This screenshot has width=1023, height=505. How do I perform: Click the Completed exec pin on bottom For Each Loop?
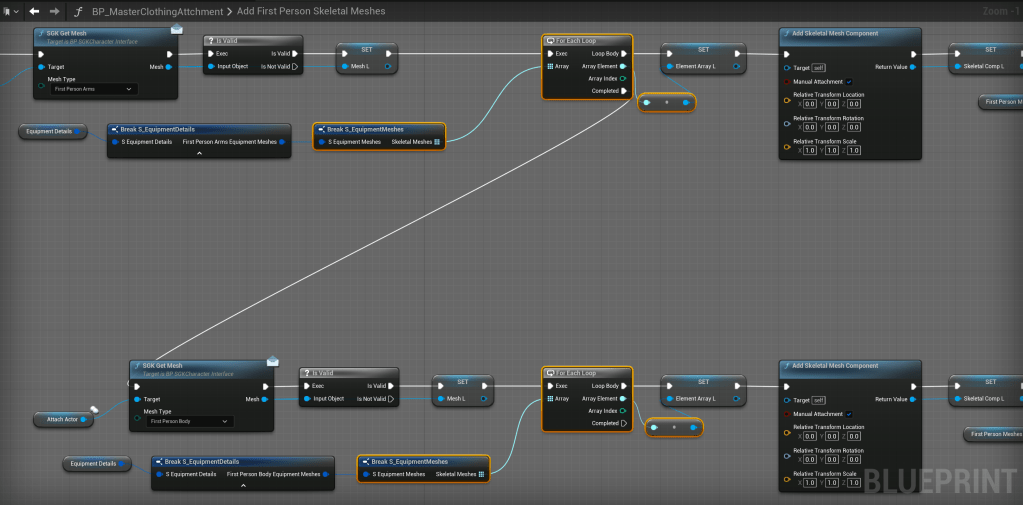point(624,423)
